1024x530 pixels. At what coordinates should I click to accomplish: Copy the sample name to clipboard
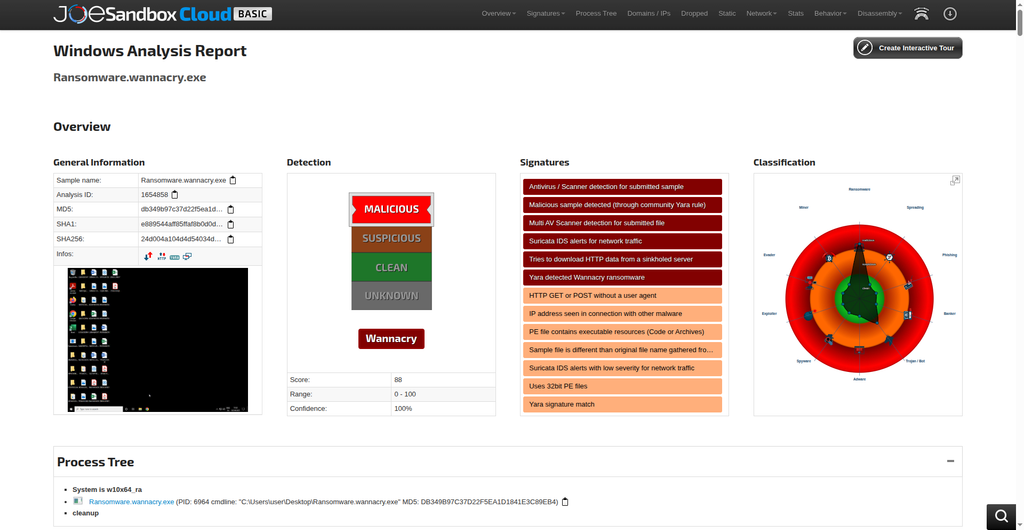(x=232, y=180)
